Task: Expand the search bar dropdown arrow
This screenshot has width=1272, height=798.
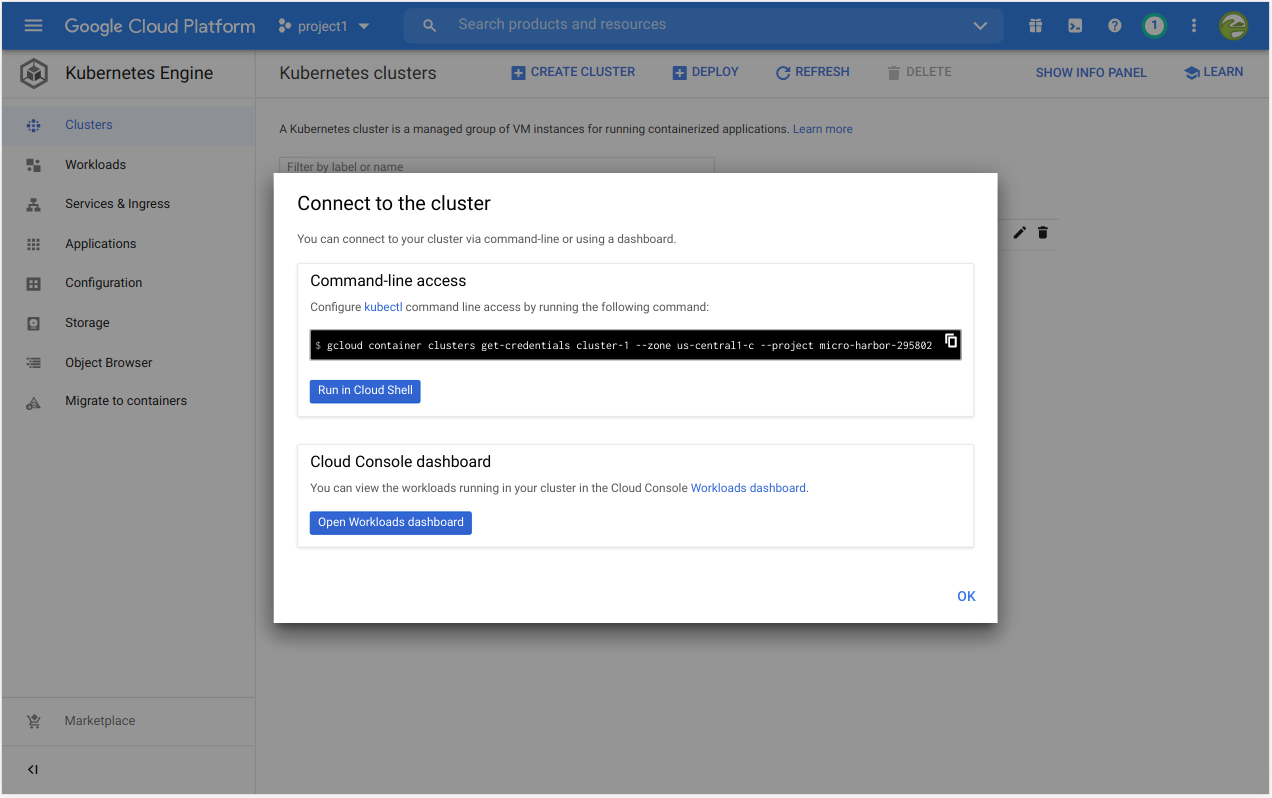Action: [x=980, y=26]
